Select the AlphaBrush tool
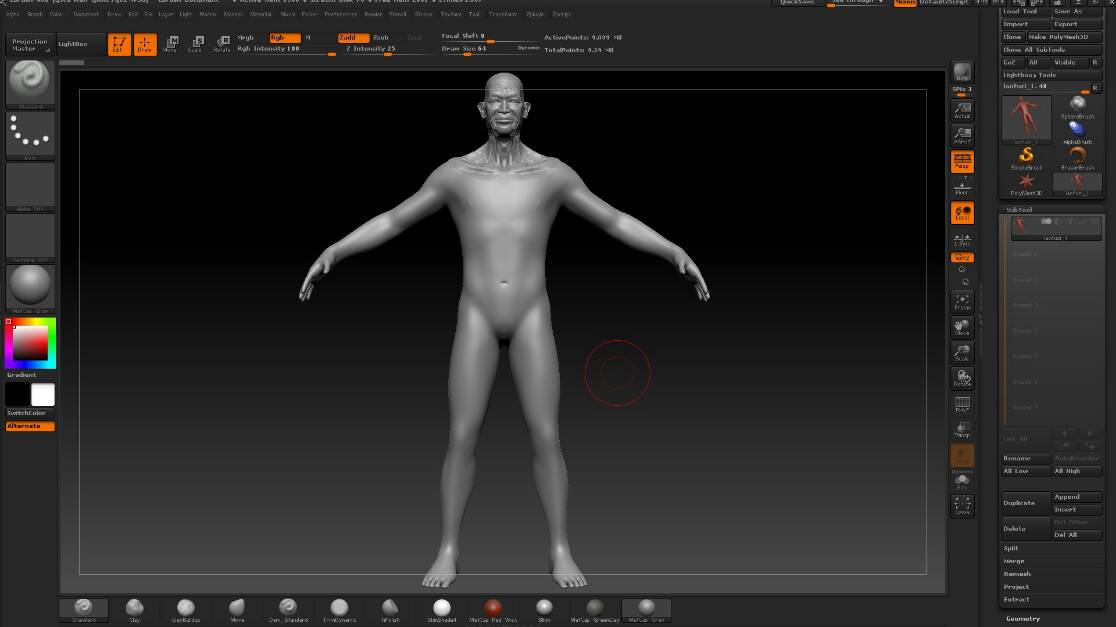This screenshot has height=627, width=1116. click(1078, 133)
